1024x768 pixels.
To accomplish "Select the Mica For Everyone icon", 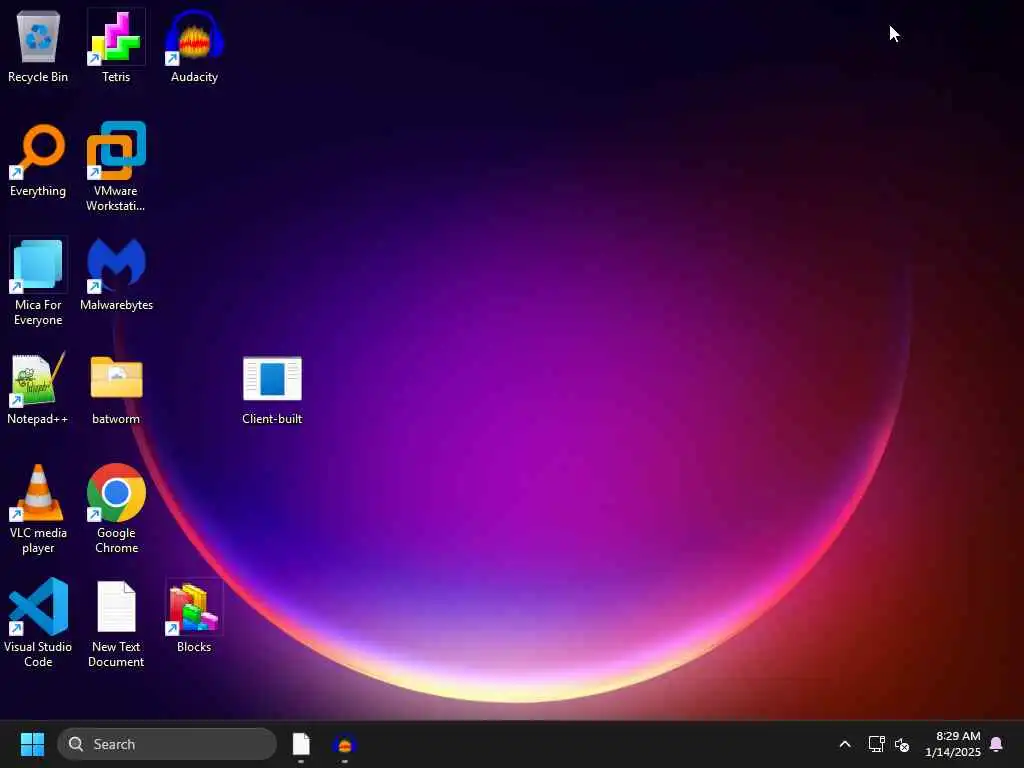I will 38,281.
